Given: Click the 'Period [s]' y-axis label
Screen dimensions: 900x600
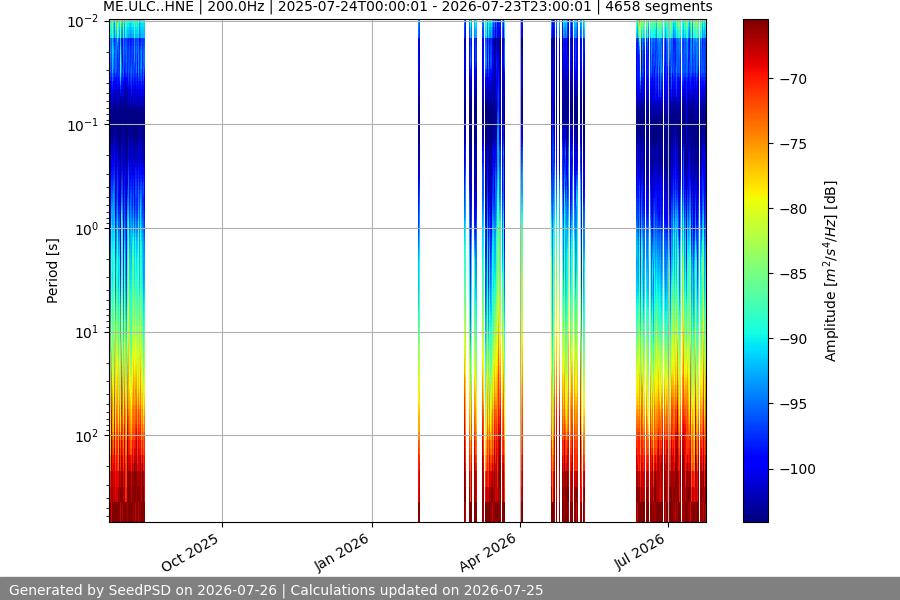Looking at the screenshot, I should tap(52, 271).
